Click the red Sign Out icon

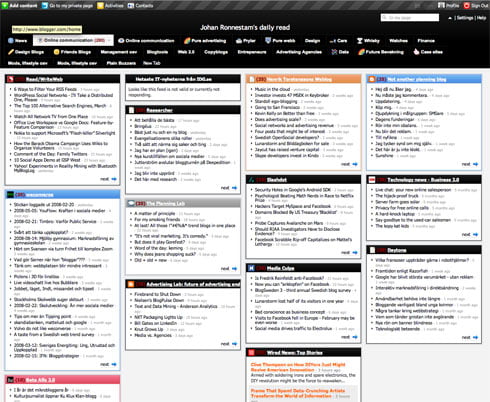(x=467, y=5)
